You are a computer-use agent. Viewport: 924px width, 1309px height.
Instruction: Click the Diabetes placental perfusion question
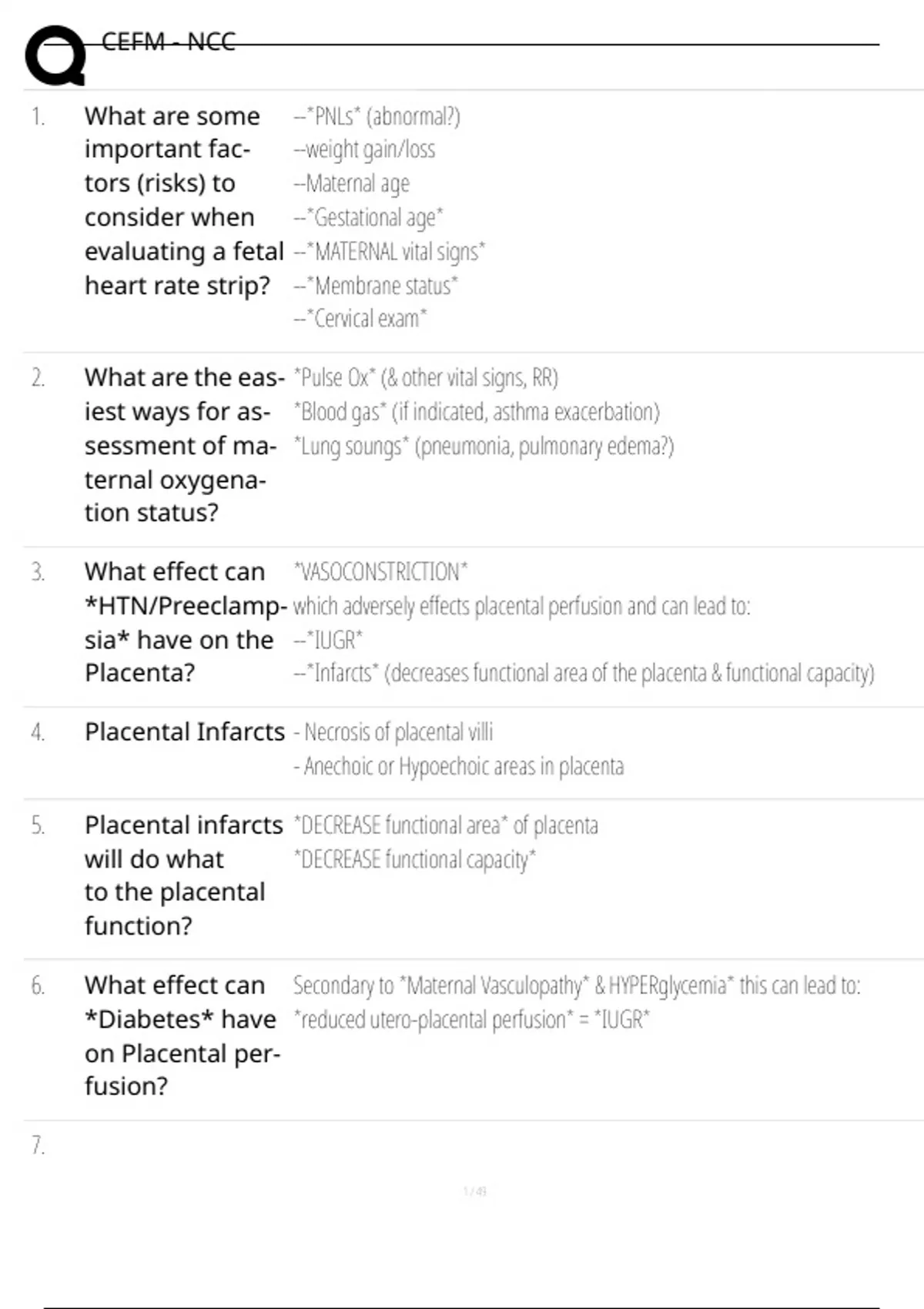click(x=182, y=1035)
